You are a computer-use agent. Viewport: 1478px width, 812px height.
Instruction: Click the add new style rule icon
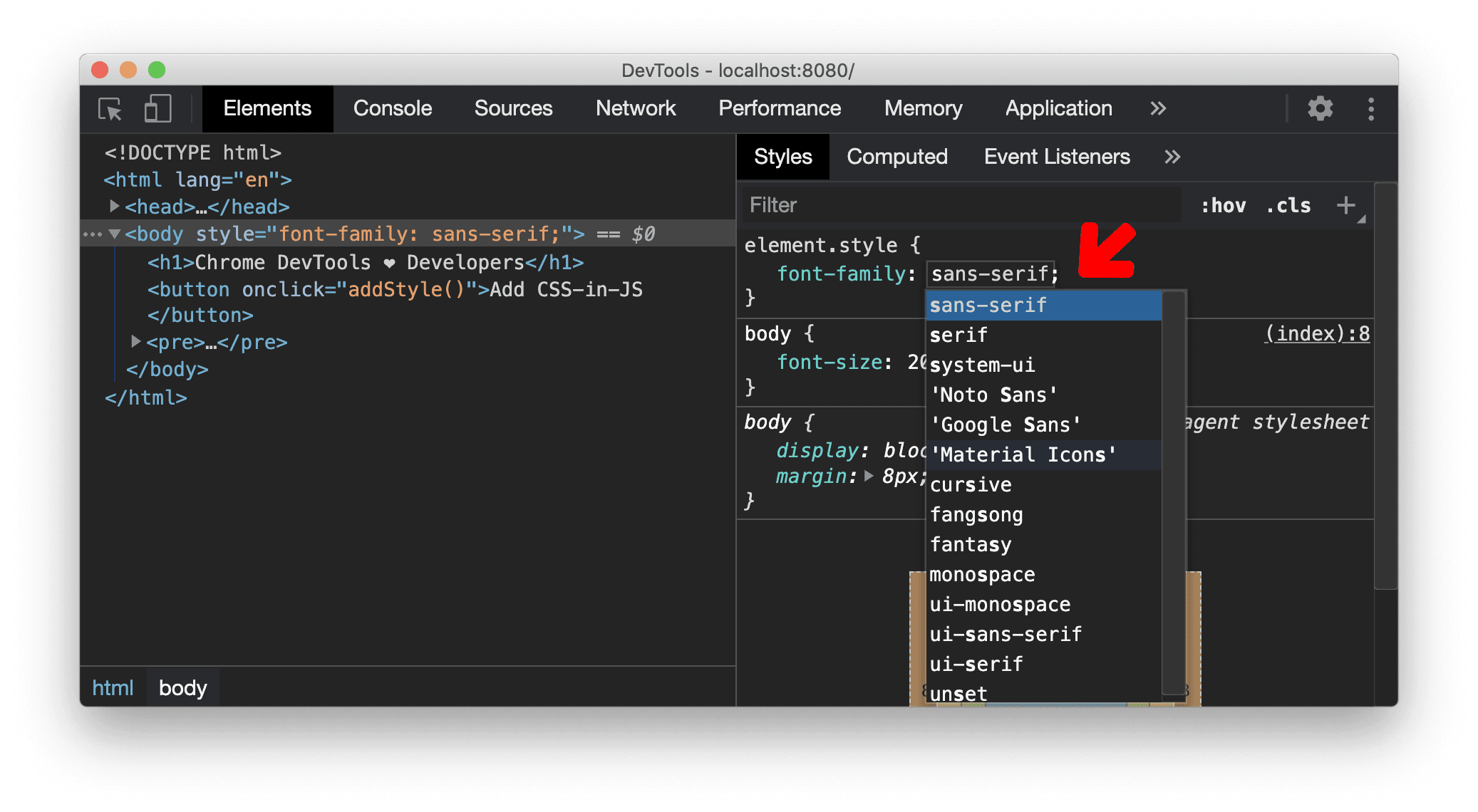click(x=1349, y=207)
